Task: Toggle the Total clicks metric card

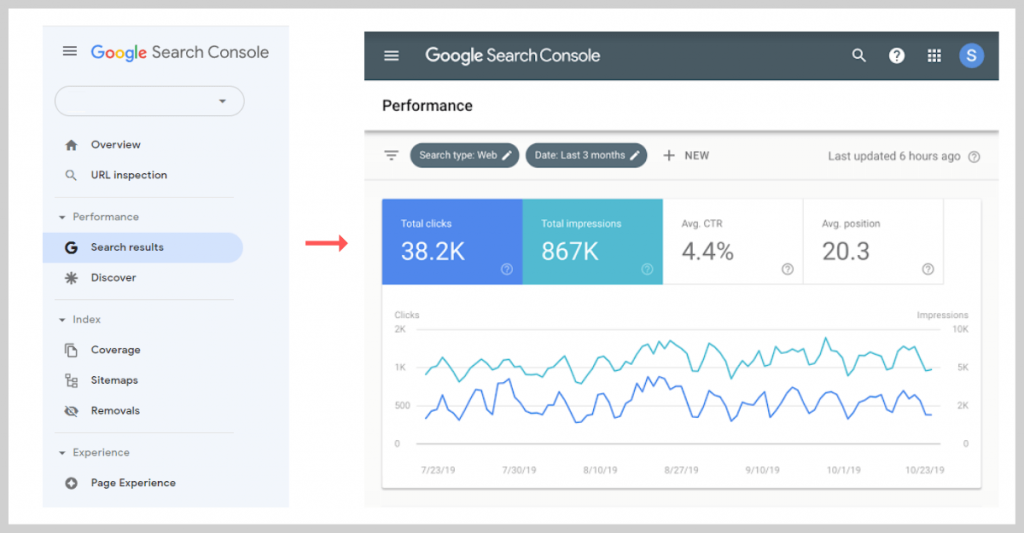Action: (x=452, y=242)
